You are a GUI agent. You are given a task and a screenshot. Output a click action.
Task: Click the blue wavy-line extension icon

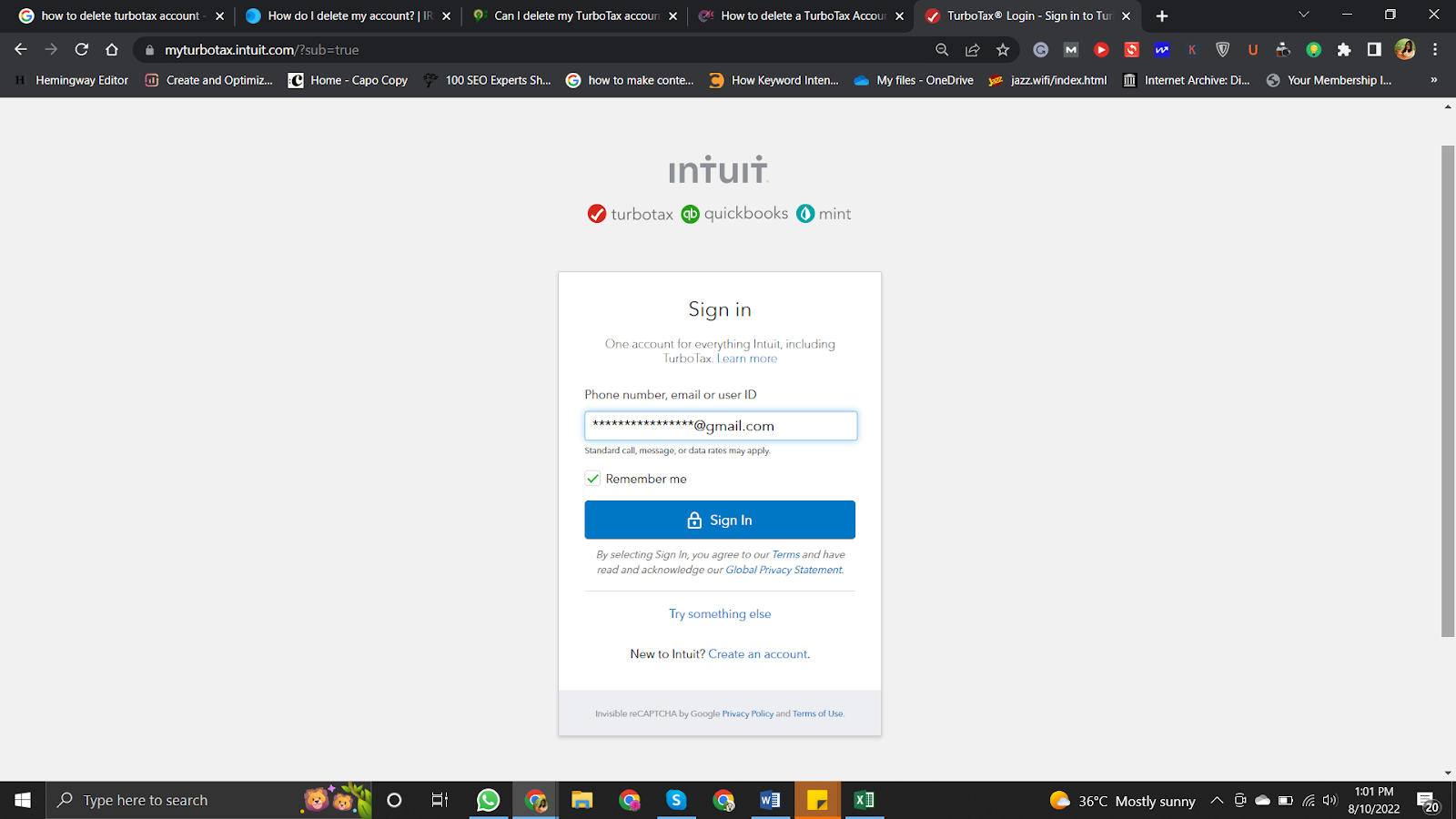pos(1162,50)
